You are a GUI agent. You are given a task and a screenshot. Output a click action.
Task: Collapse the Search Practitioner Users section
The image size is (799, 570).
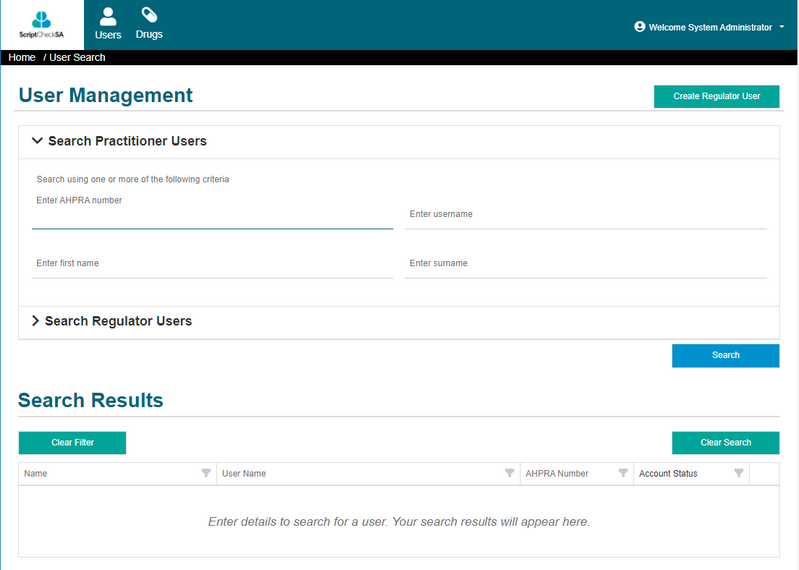point(38,141)
